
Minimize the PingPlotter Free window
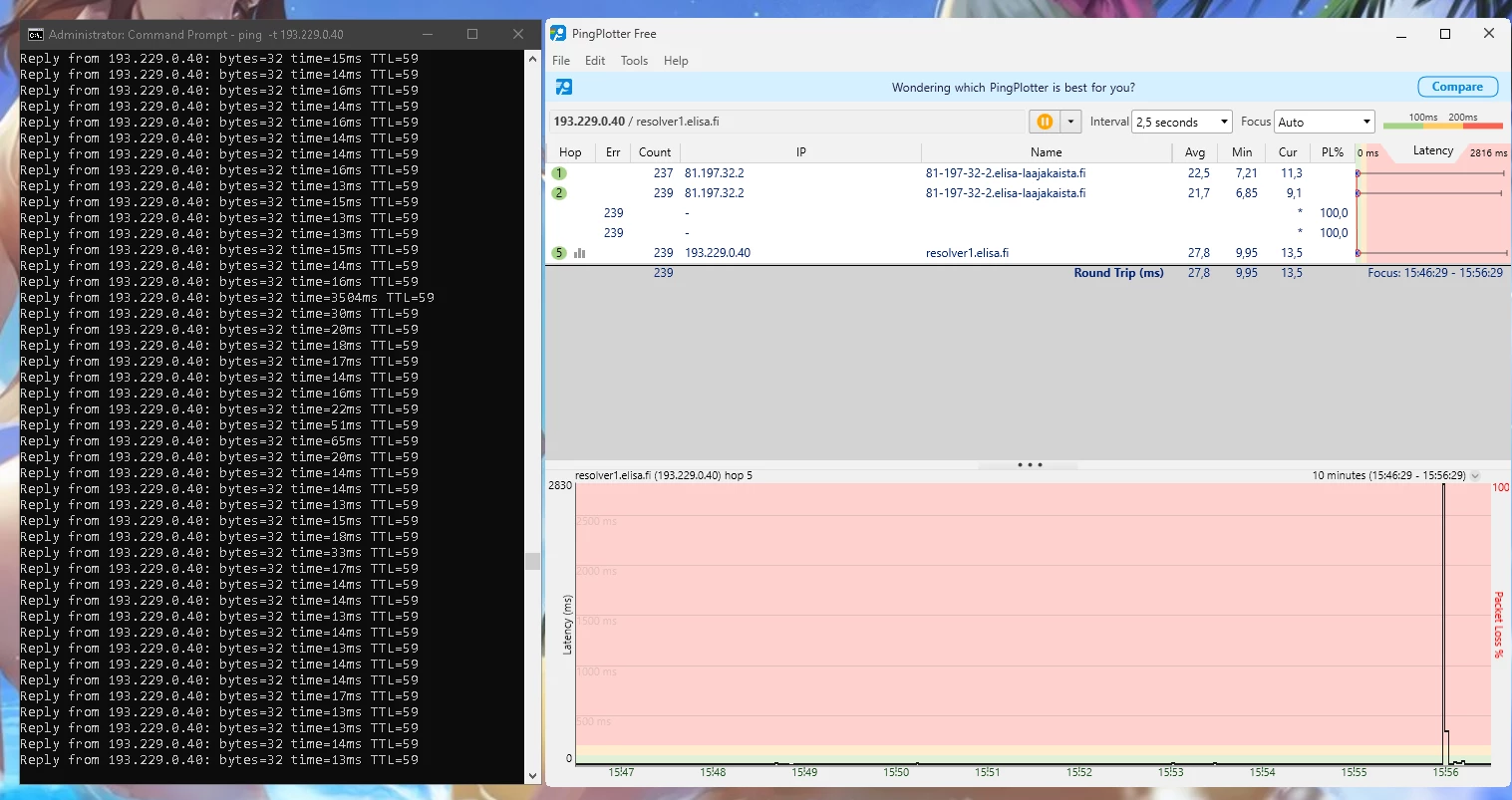click(1401, 34)
